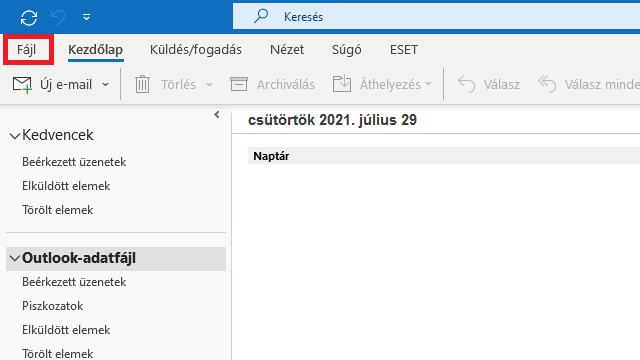Collapse the Outlook-adatfájl tree

15,258
